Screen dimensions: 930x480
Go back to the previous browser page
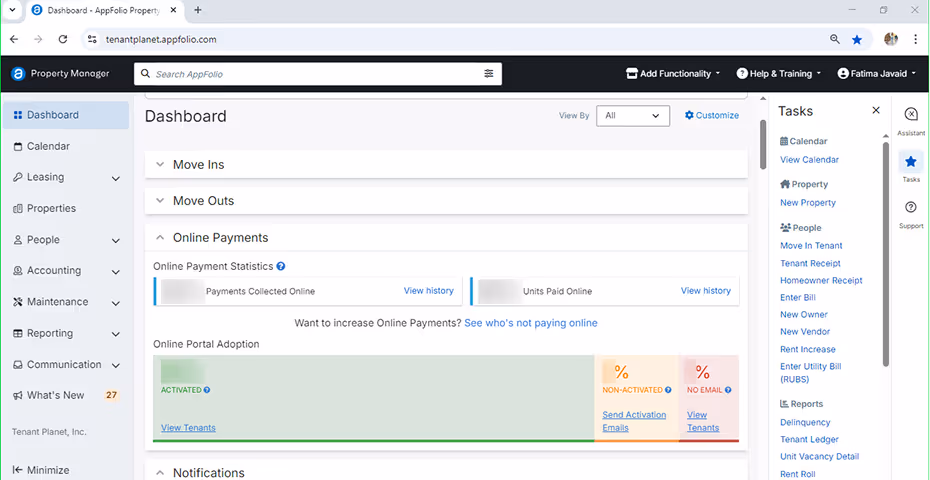[14, 39]
